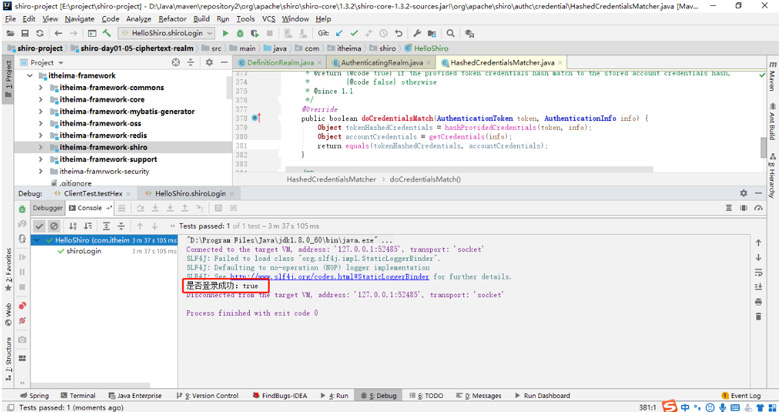Open the VCS menu
Screen dimensions: 780x412
(x=268, y=19)
